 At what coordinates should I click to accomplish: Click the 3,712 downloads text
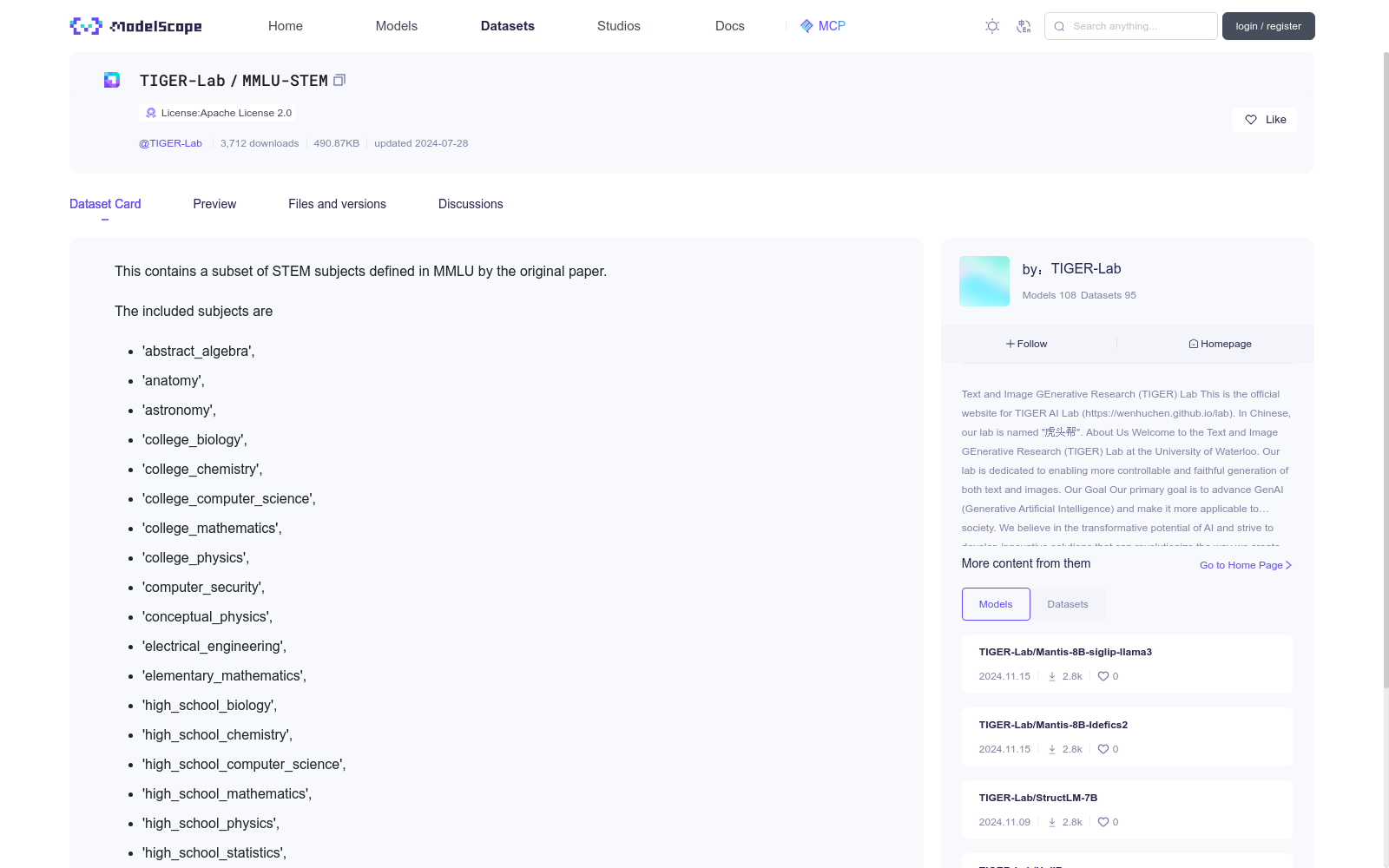point(260,143)
